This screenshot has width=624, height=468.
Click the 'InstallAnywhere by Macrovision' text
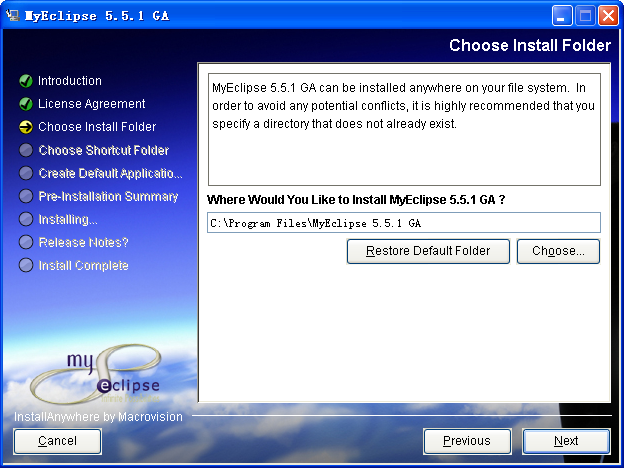coord(98,417)
